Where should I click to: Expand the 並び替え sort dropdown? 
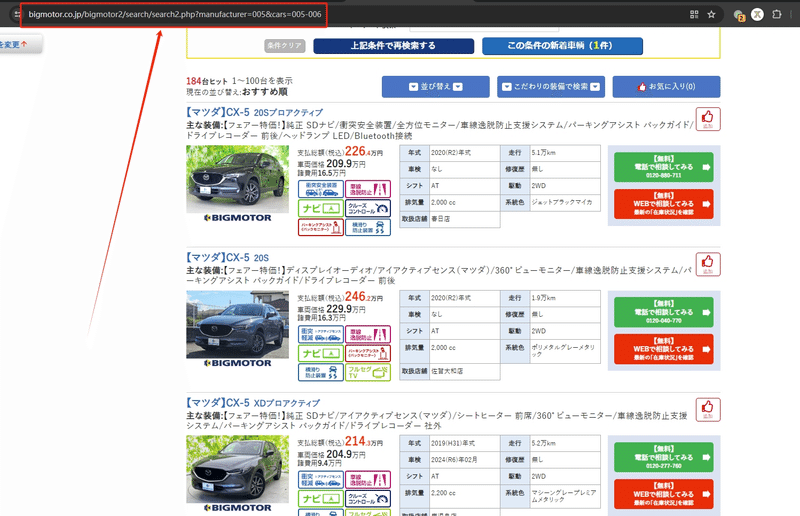(x=436, y=87)
